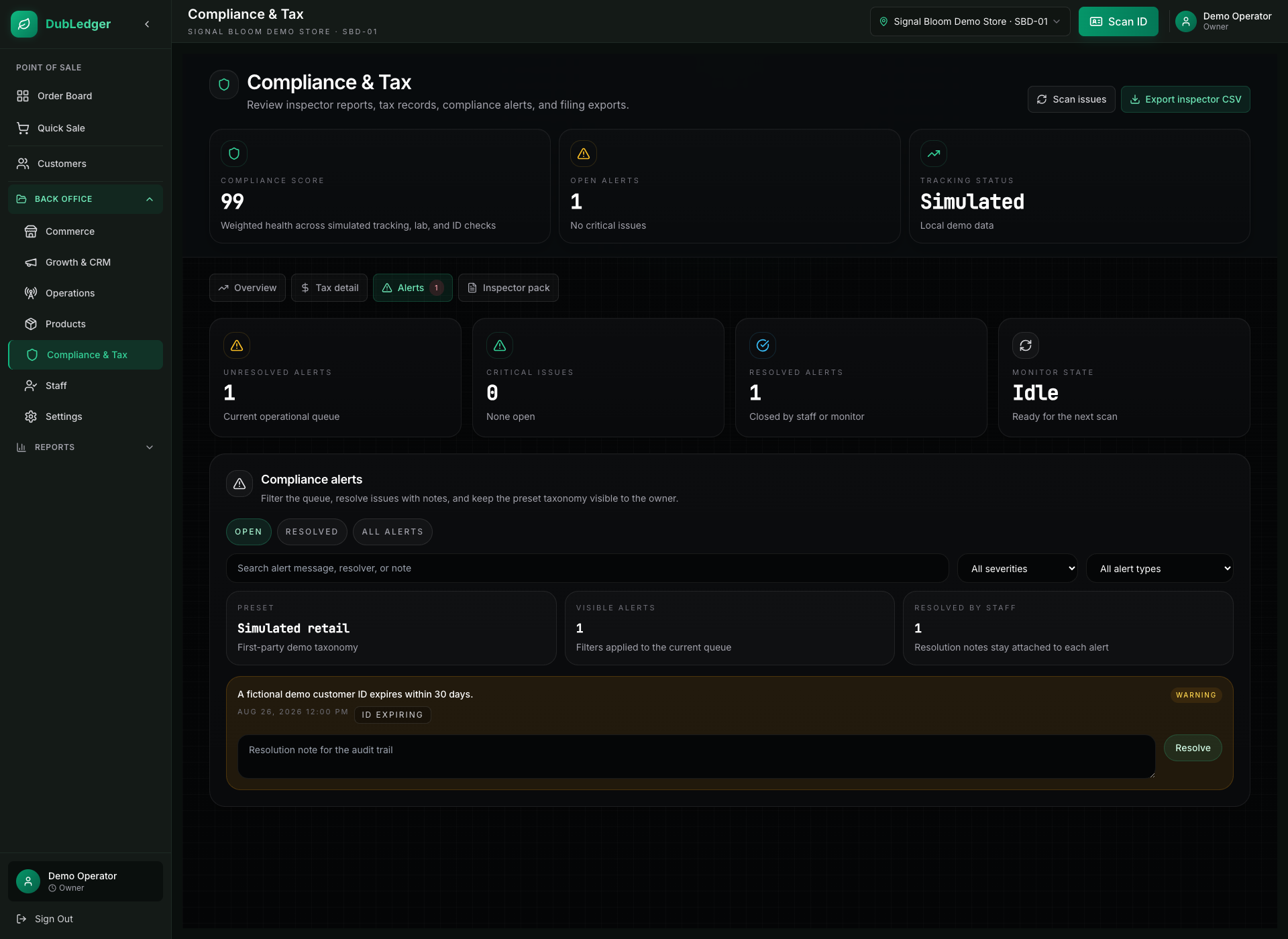The height and width of the screenshot is (939, 1288).
Task: Click the Staff user-check icon
Action: click(x=31, y=386)
